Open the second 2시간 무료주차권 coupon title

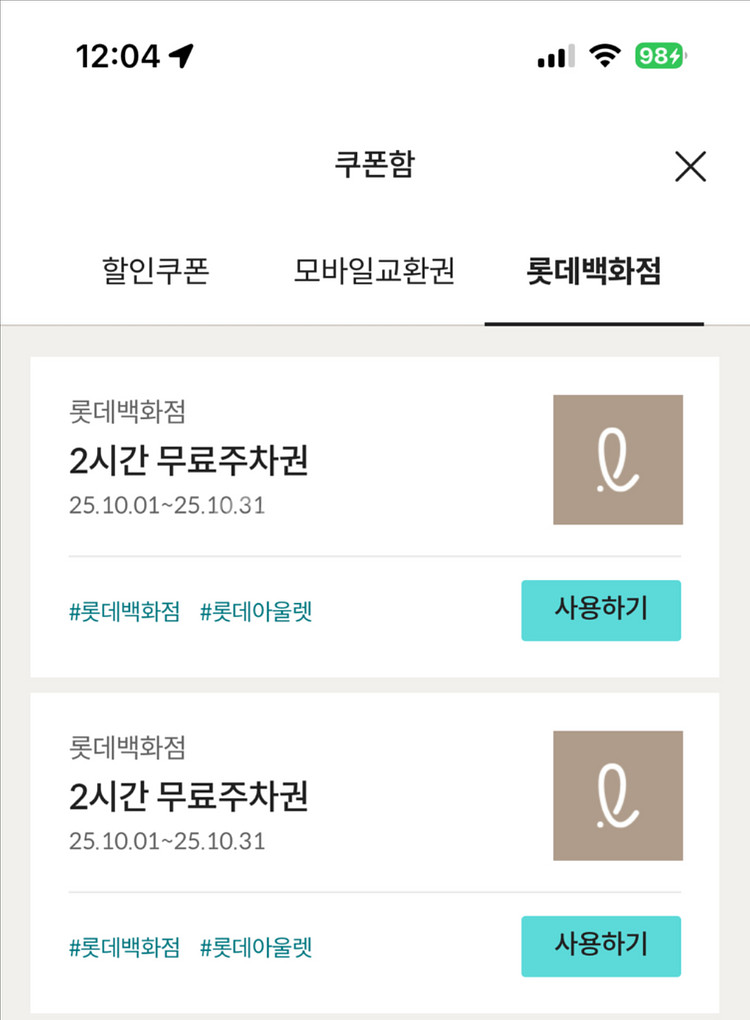pyautogui.click(x=189, y=797)
